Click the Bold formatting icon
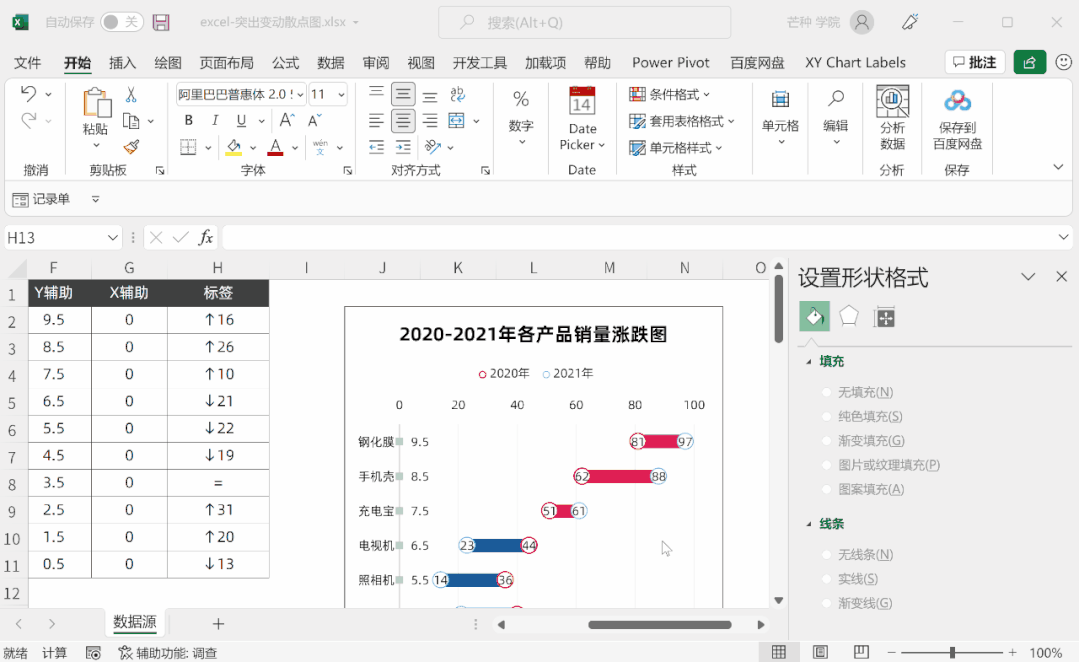The height and width of the screenshot is (662, 1079). tap(188, 121)
